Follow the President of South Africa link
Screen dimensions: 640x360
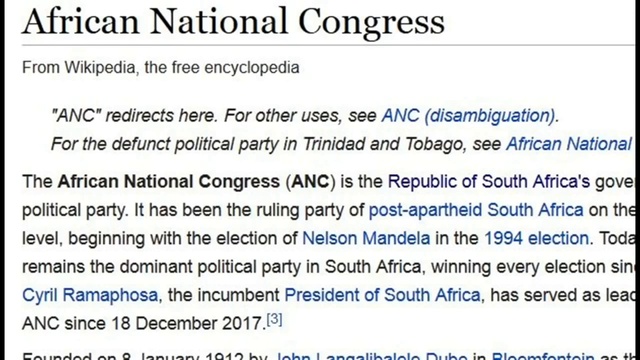coord(382,295)
